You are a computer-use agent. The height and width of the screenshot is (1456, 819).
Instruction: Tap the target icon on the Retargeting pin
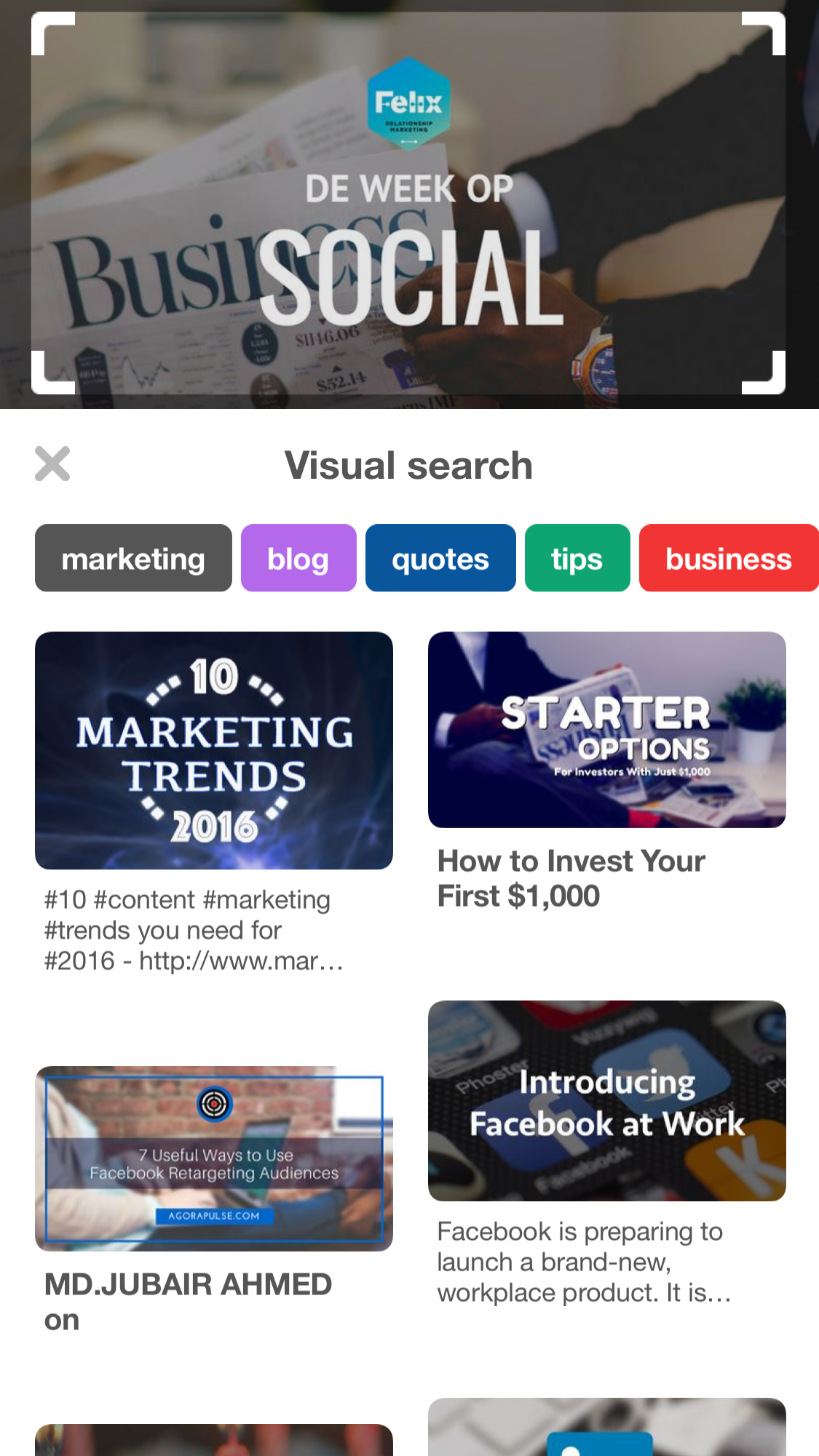pyautogui.click(x=215, y=1104)
